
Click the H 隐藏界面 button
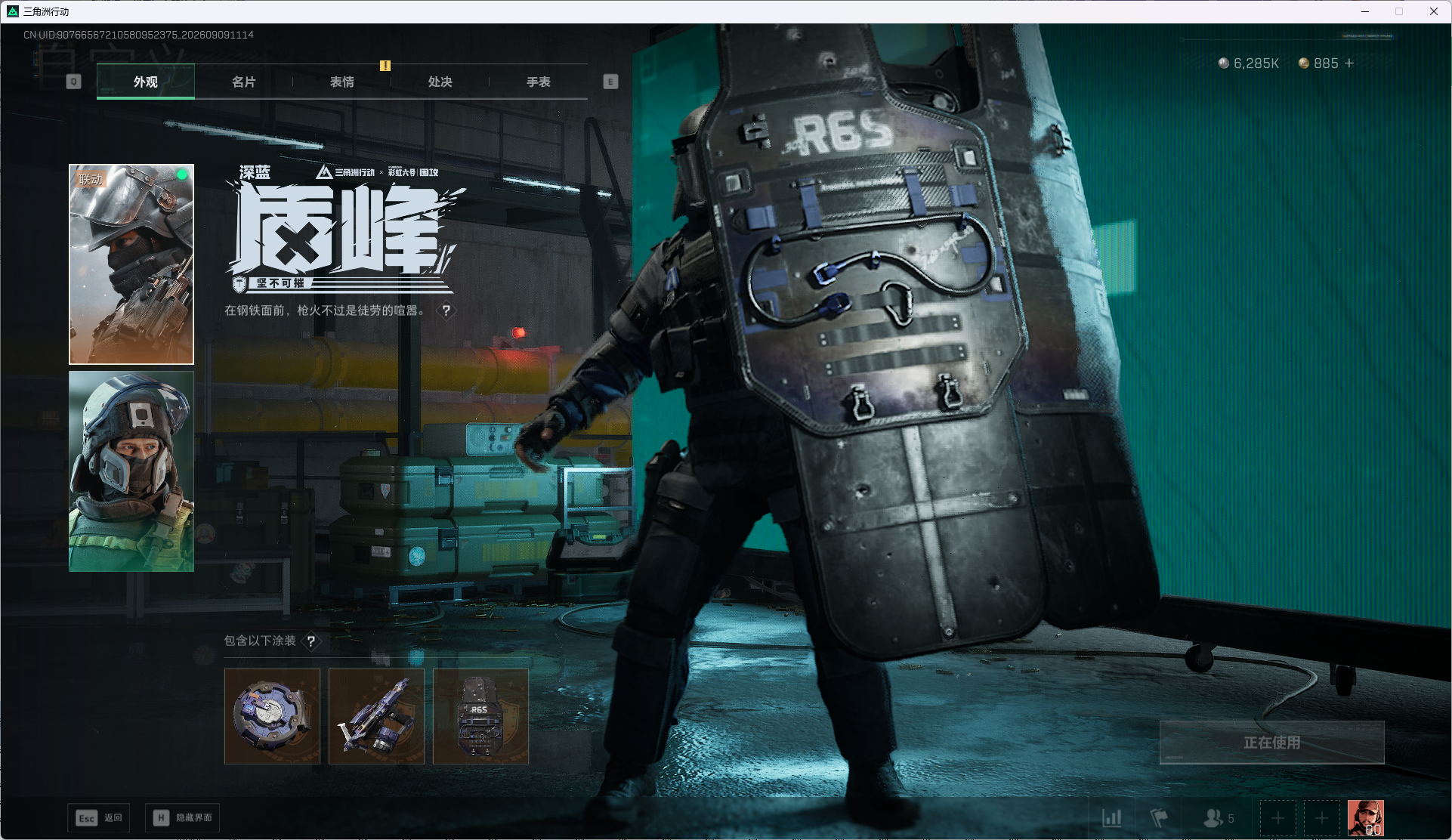[x=182, y=818]
